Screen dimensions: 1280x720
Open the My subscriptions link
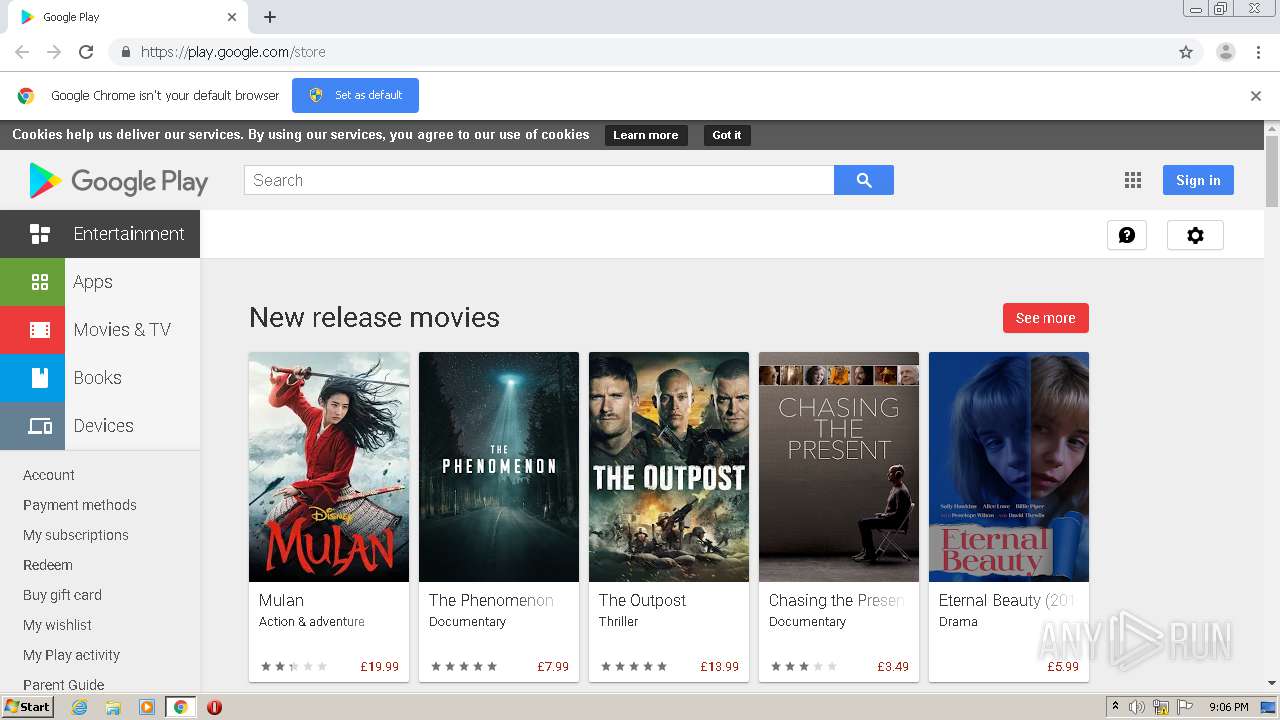click(x=76, y=535)
